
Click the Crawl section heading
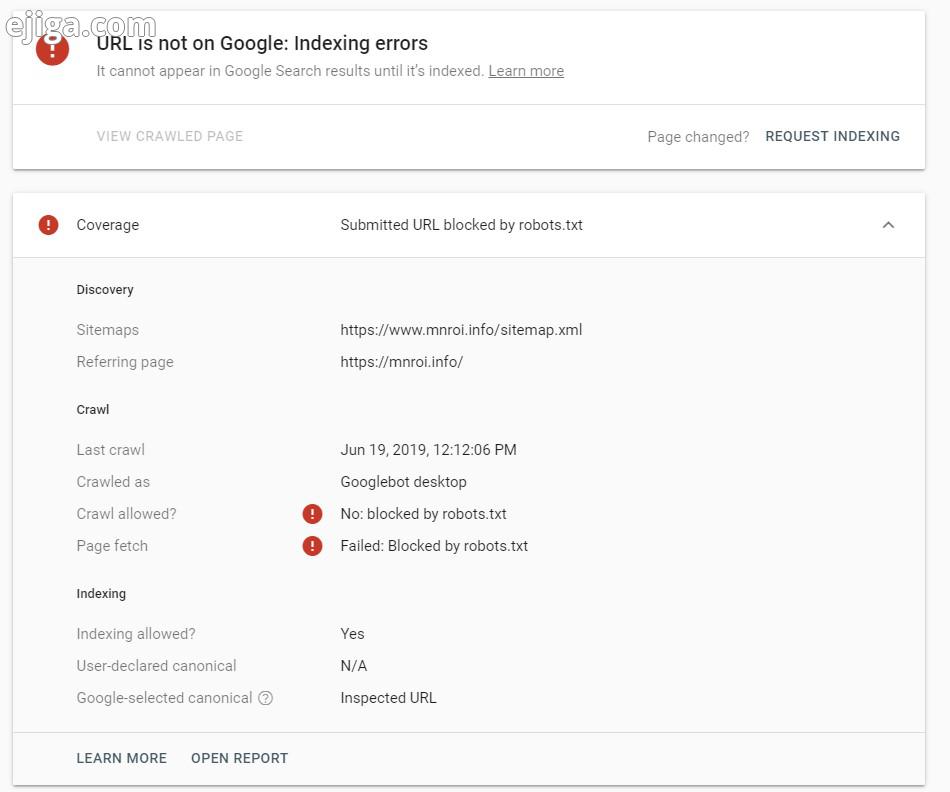coord(93,410)
